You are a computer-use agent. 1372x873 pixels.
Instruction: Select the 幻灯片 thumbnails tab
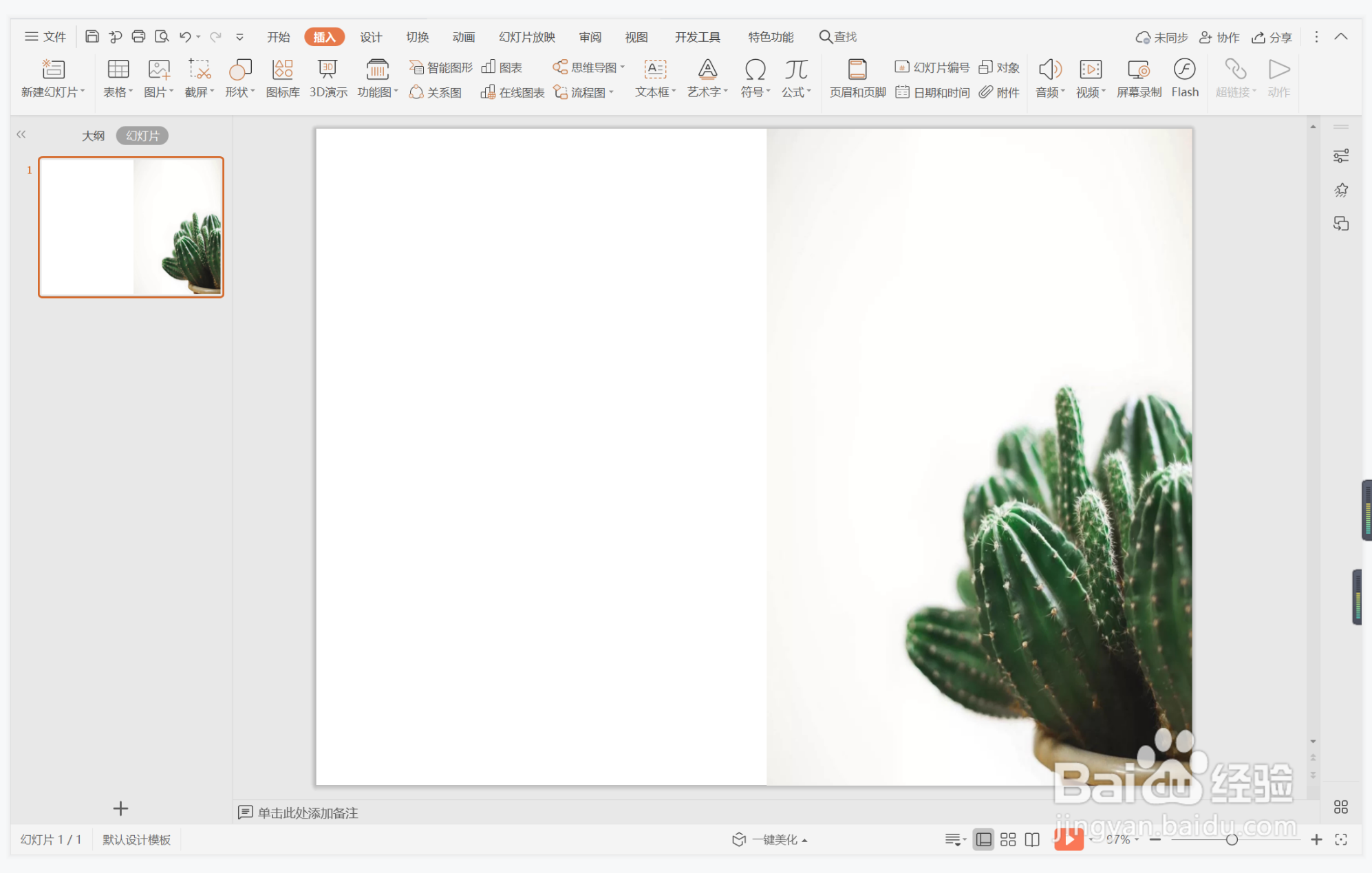pyautogui.click(x=142, y=136)
